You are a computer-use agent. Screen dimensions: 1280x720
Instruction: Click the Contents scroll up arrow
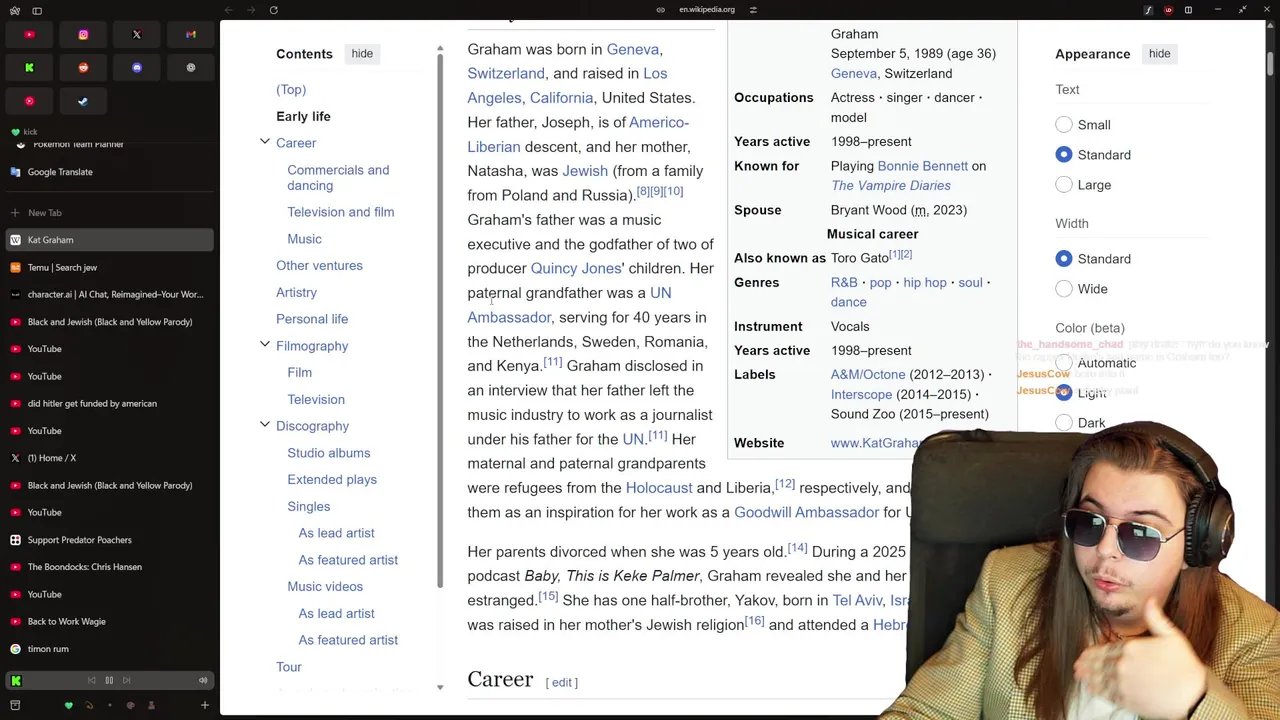(x=440, y=47)
